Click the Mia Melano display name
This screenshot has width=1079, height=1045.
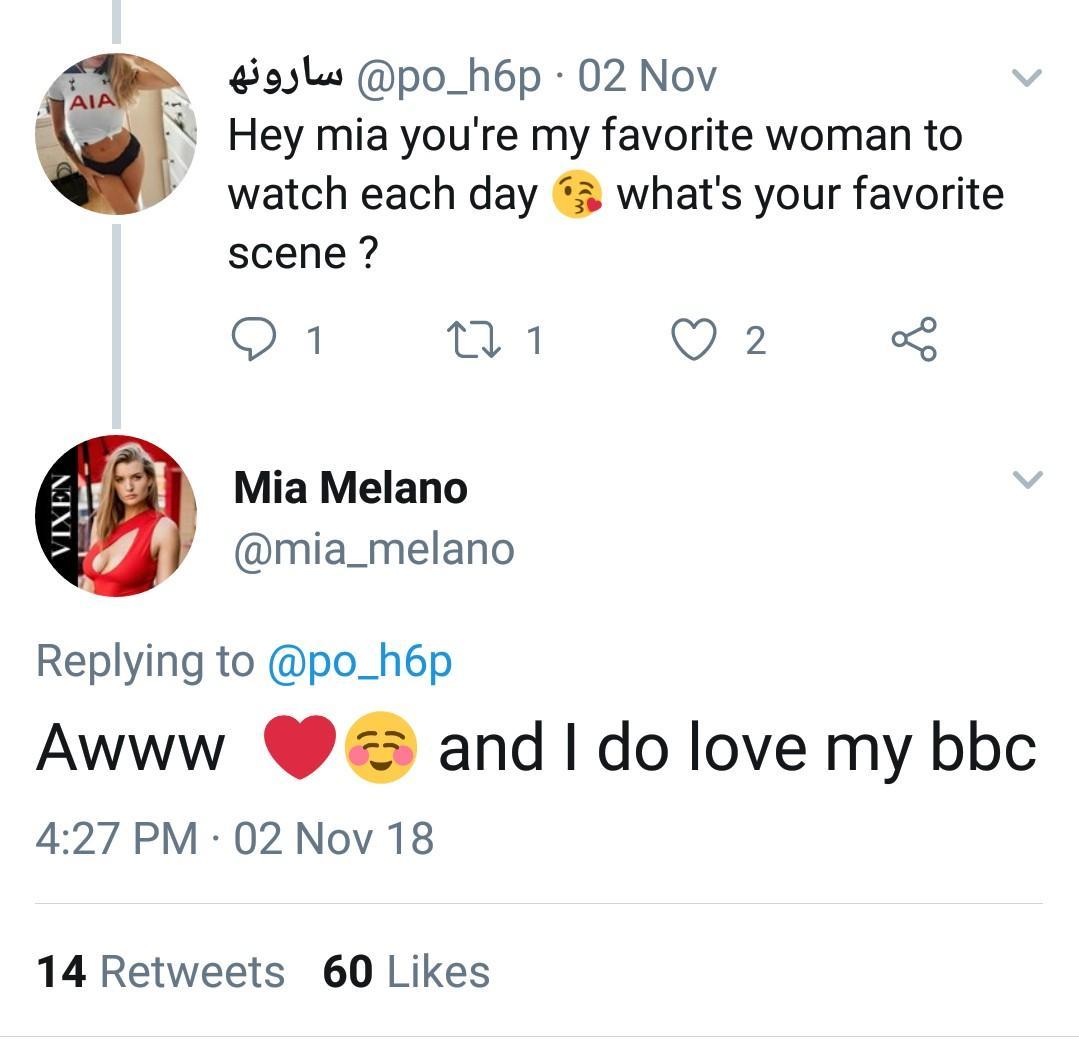(350, 489)
